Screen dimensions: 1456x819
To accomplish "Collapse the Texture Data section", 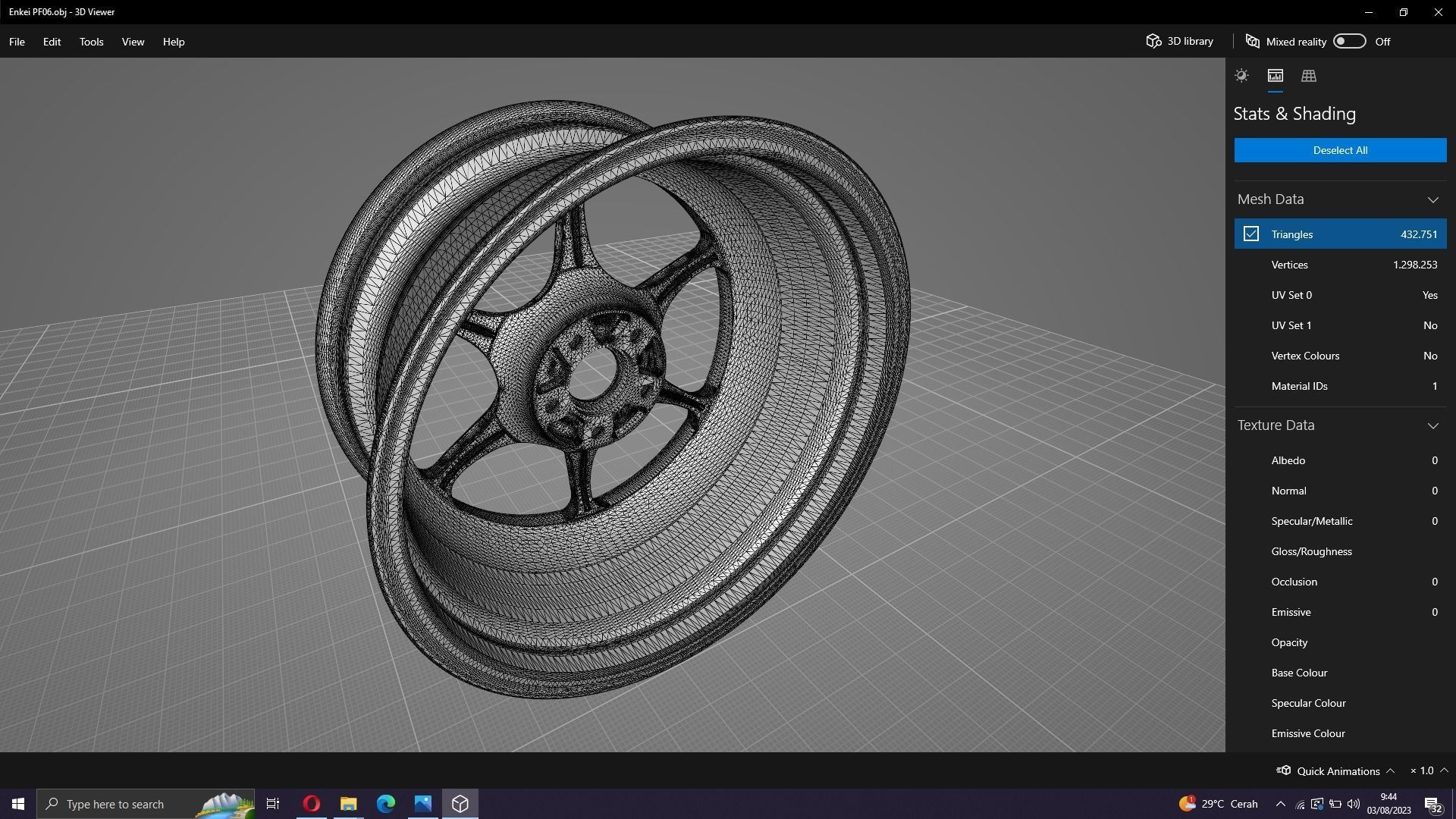I will point(1432,426).
